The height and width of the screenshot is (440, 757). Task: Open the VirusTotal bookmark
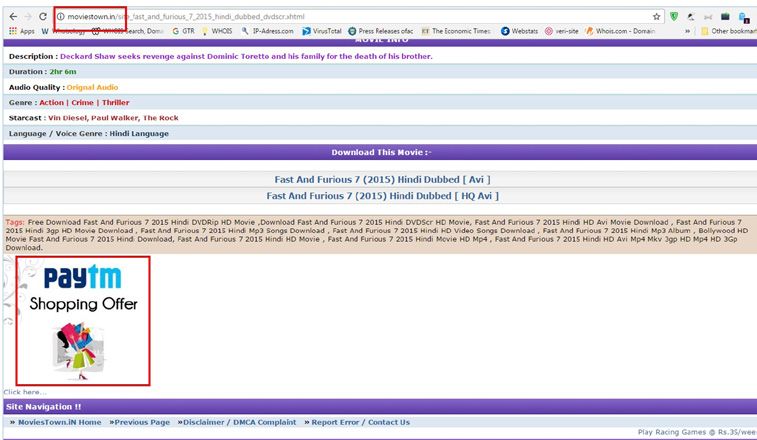(322, 31)
